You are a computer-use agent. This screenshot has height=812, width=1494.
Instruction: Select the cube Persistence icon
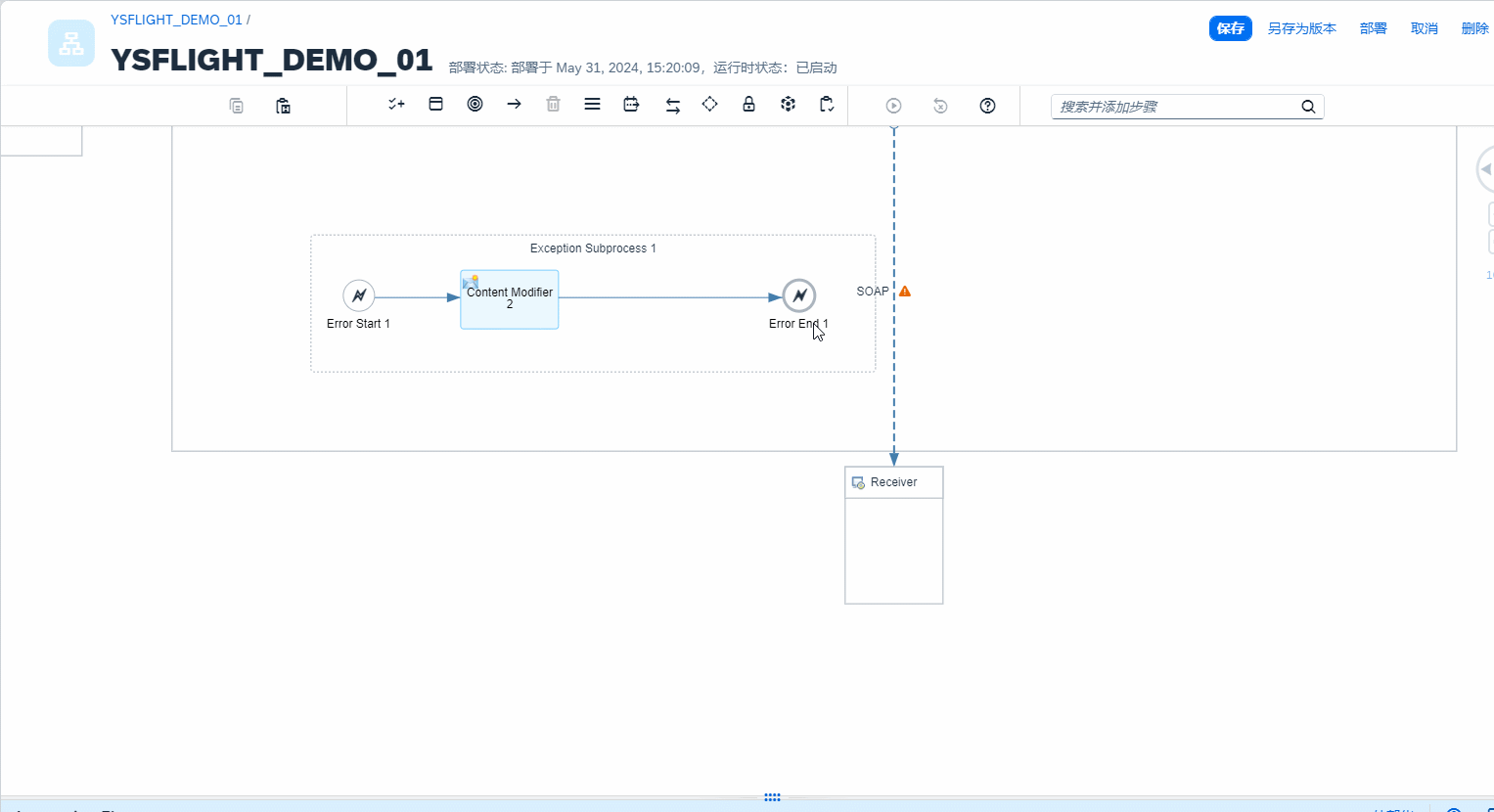click(x=788, y=105)
